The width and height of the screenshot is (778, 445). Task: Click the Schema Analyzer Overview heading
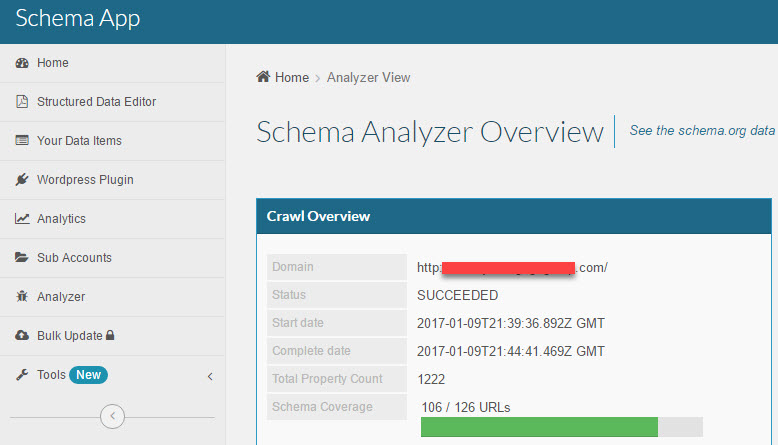[x=430, y=132]
